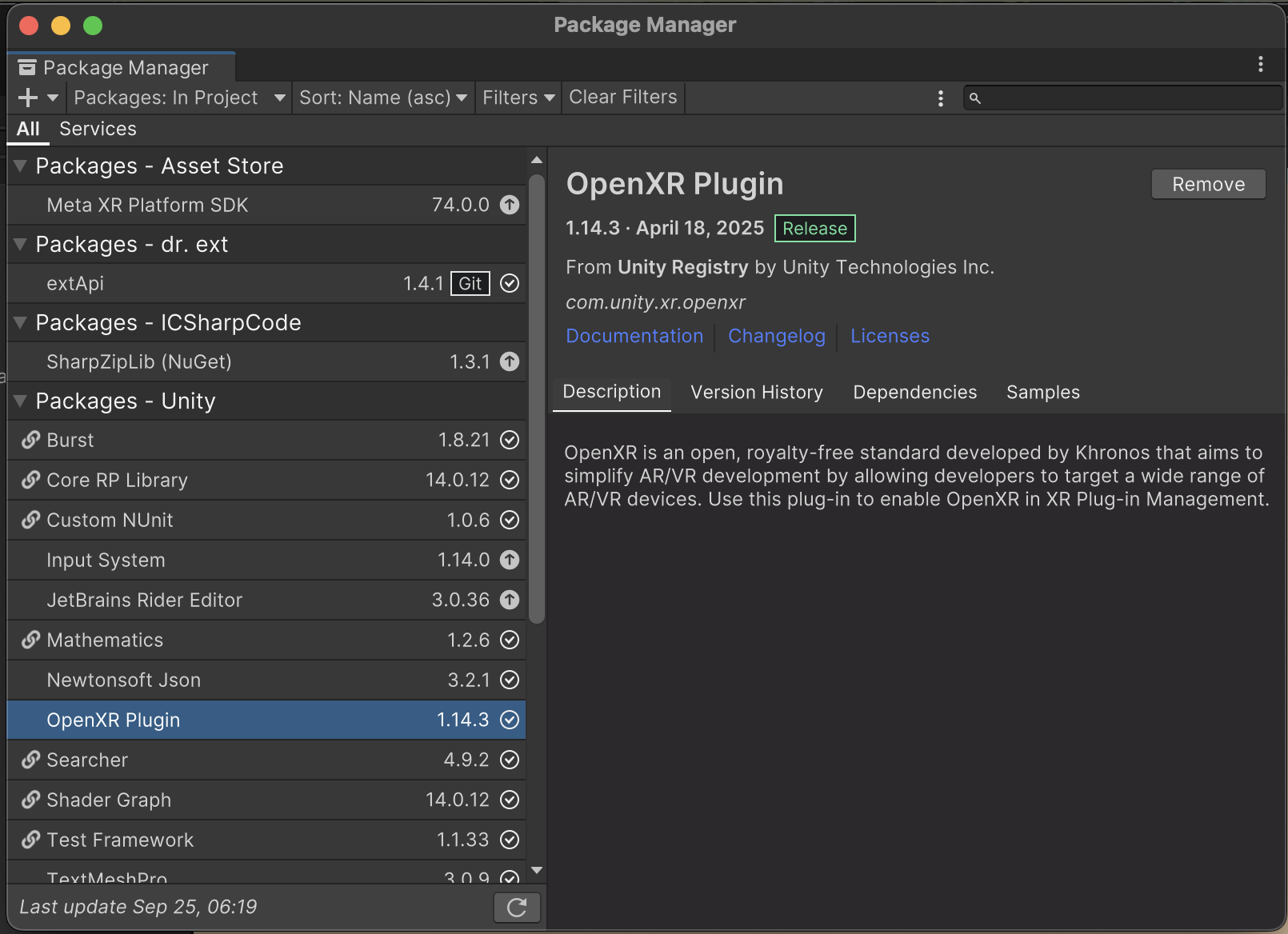Open the Changelog link
Image resolution: width=1288 pixels, height=934 pixels.
776,337
